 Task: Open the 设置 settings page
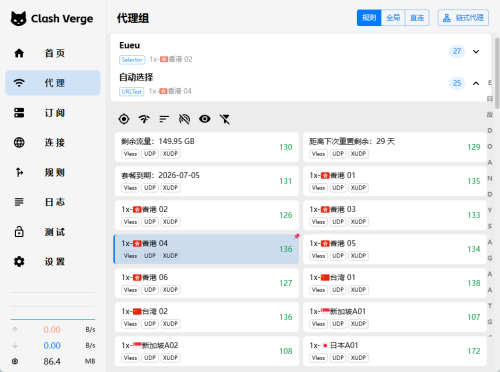pyautogui.click(x=53, y=262)
